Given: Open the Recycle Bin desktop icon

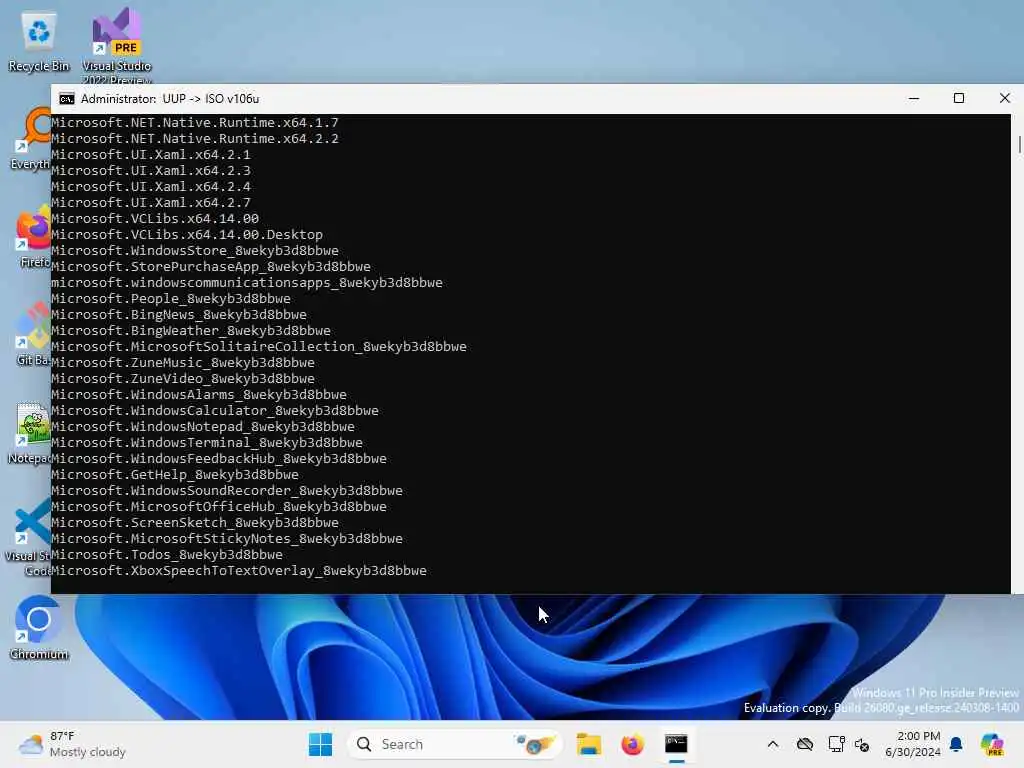Looking at the screenshot, I should [39, 42].
